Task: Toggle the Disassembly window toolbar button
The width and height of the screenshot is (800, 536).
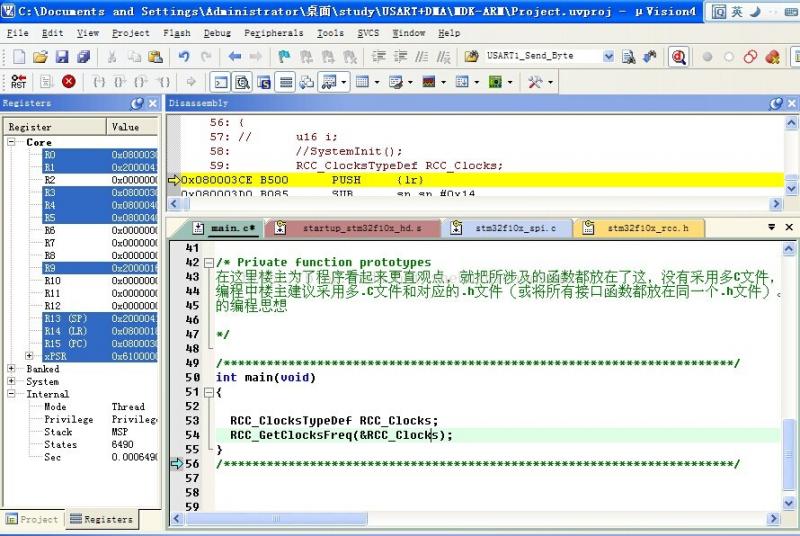Action: coord(242,82)
